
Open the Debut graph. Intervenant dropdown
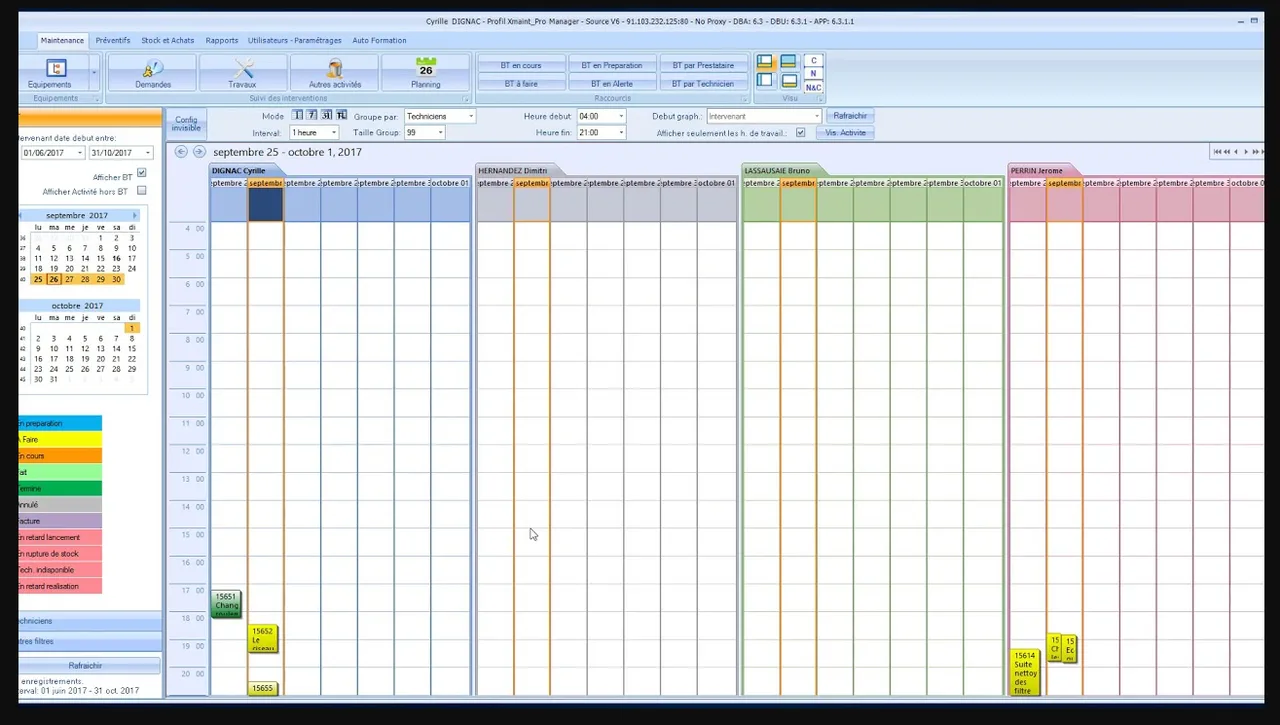click(816, 116)
